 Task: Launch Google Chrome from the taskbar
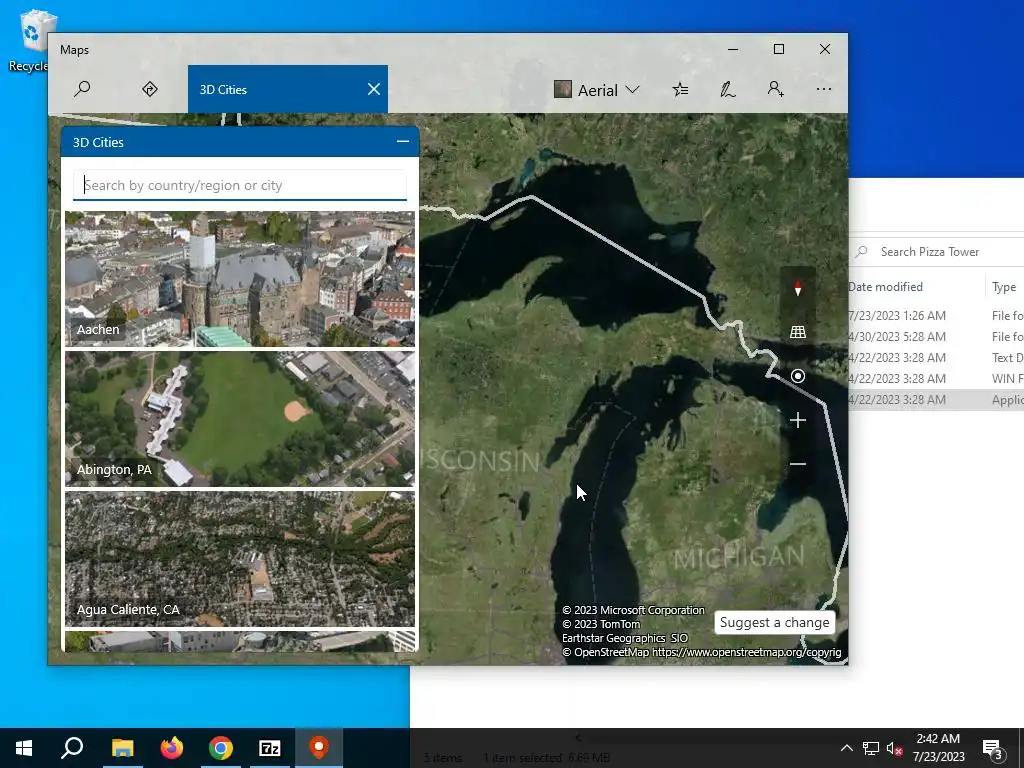[x=221, y=748]
